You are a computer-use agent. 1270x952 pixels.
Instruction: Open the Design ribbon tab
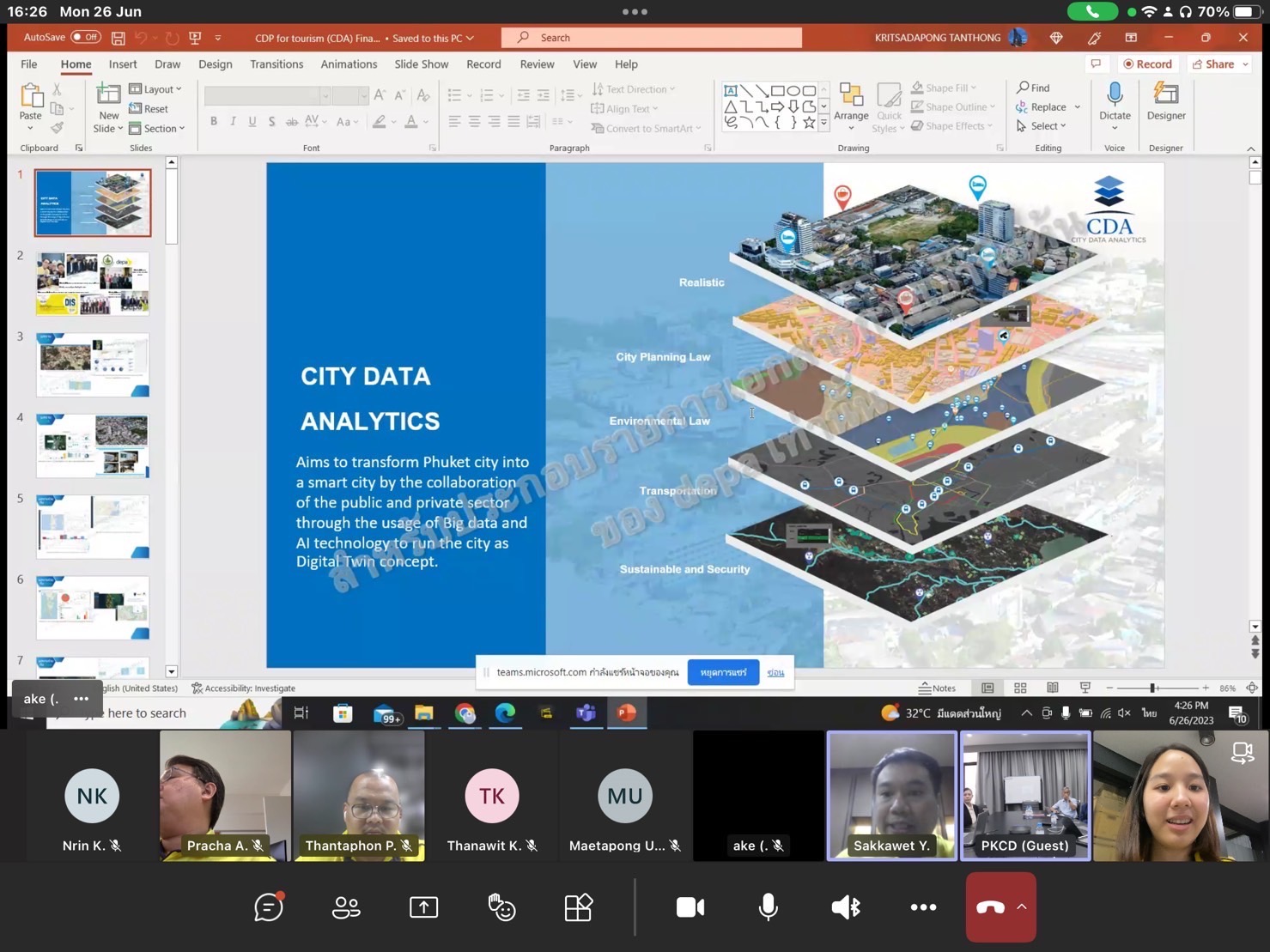pyautogui.click(x=215, y=64)
